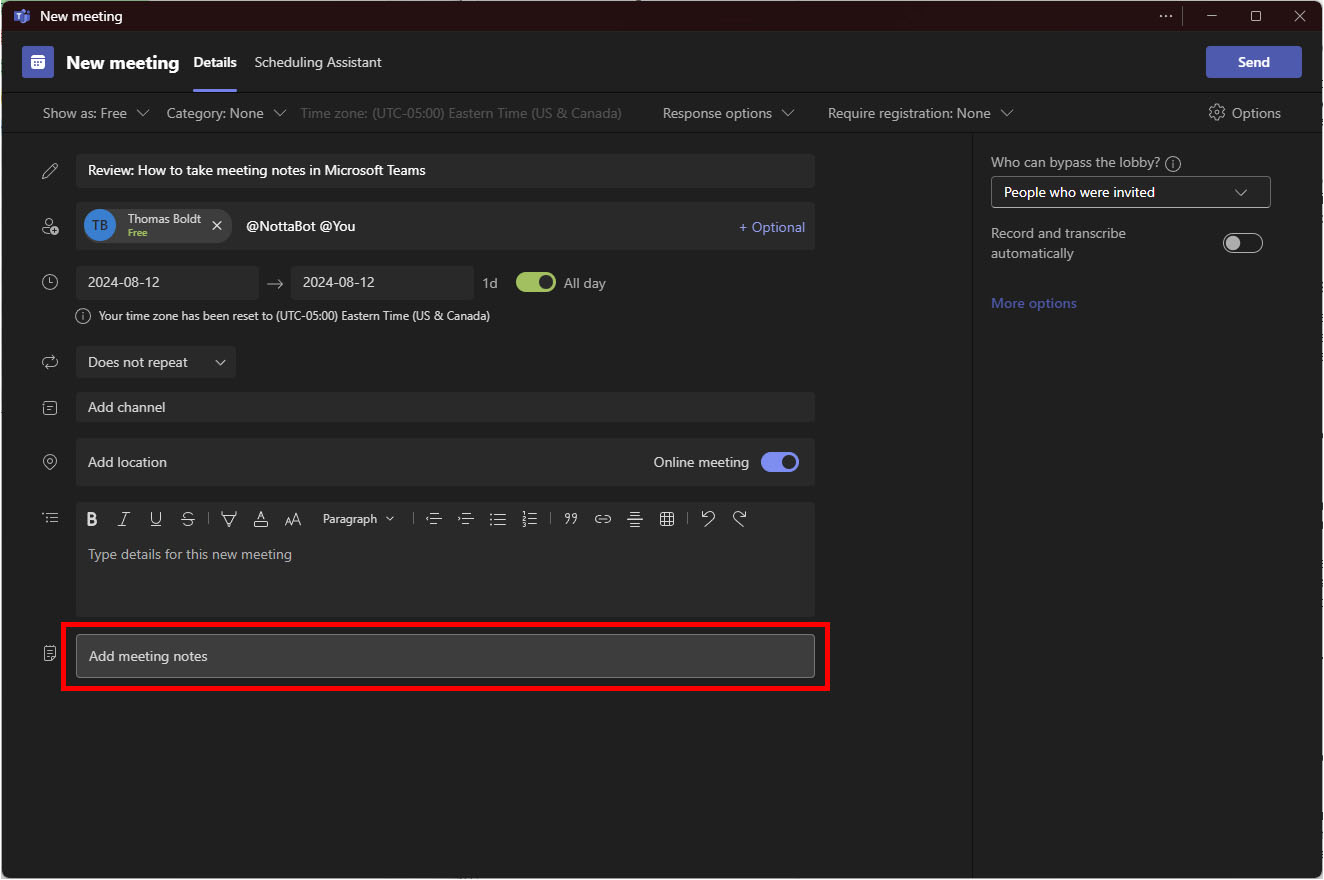Open the Does not repeat dropdown
The height and width of the screenshot is (880, 1324).
156,362
